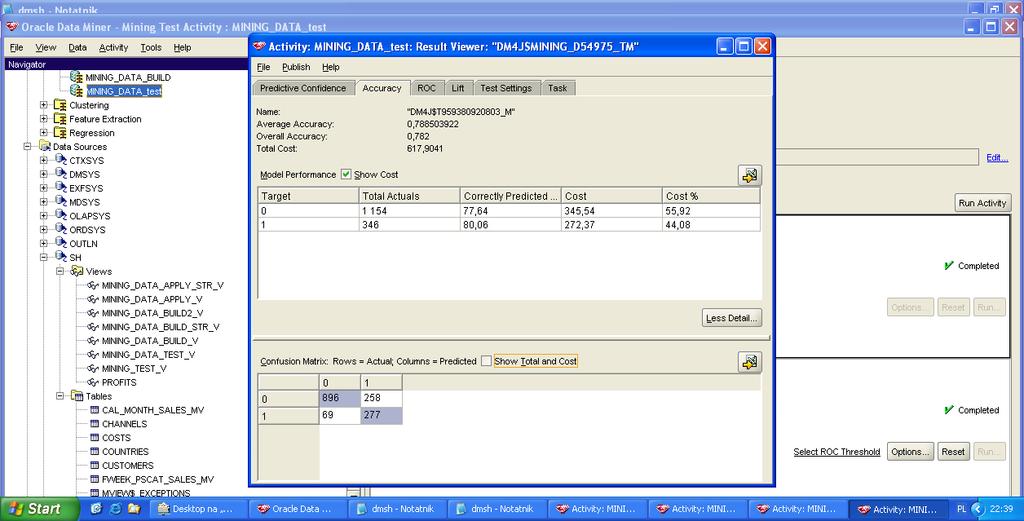Viewport: 1024px width, 521px height.
Task: Click the Cost % column header
Action: pyautogui.click(x=711, y=196)
